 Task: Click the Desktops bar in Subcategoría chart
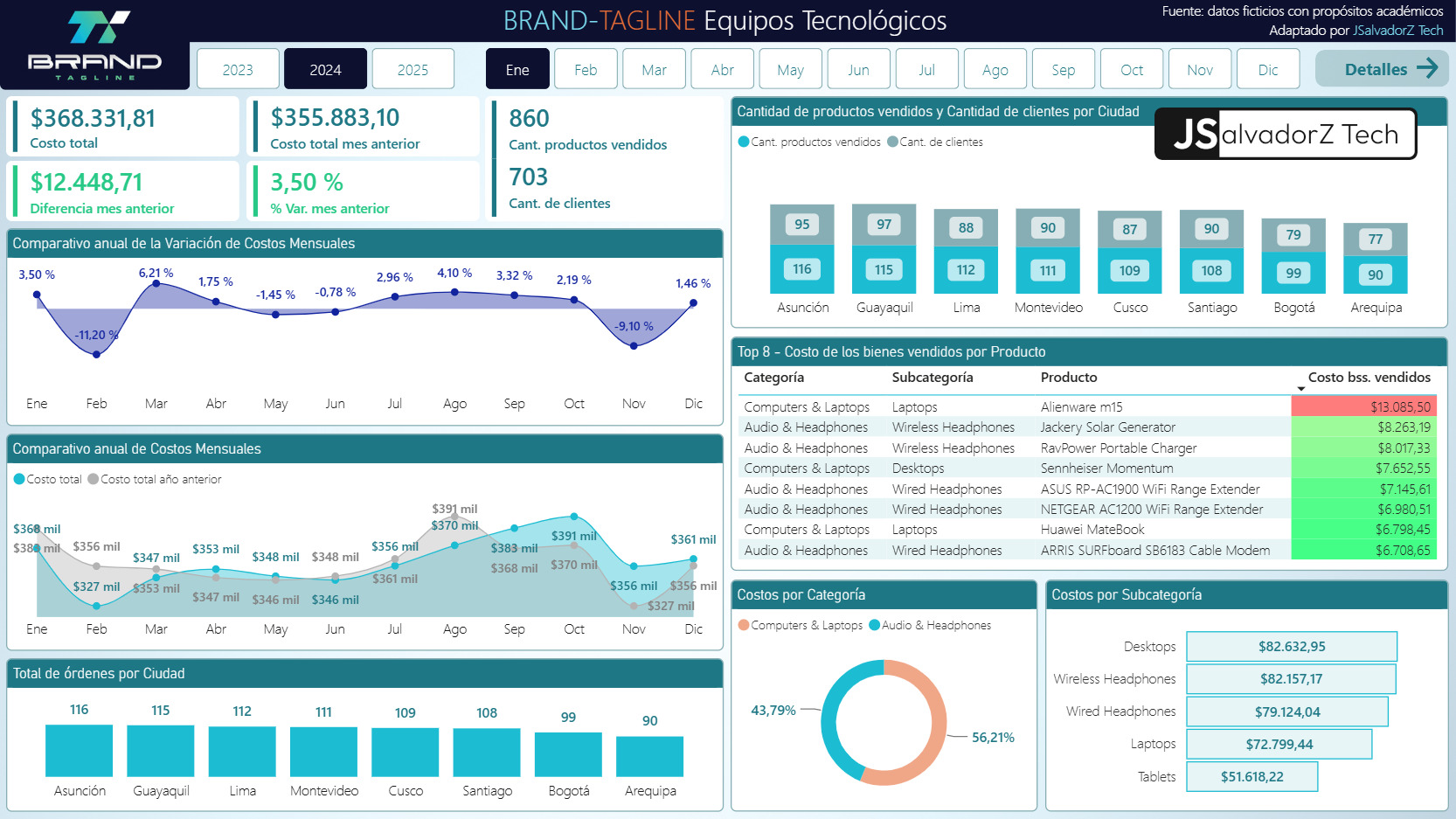click(x=1292, y=647)
